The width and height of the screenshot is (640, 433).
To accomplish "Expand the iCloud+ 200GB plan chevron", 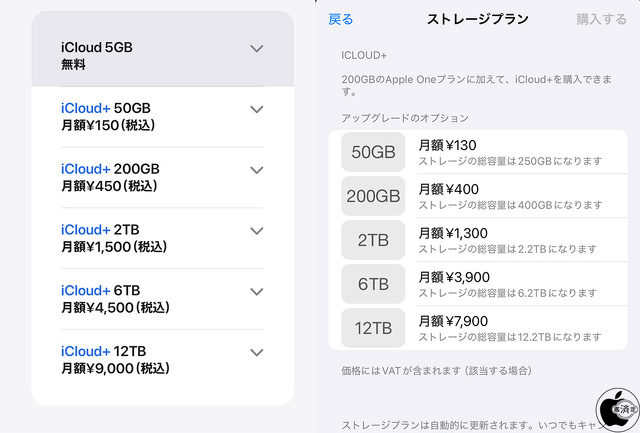I will point(257,170).
